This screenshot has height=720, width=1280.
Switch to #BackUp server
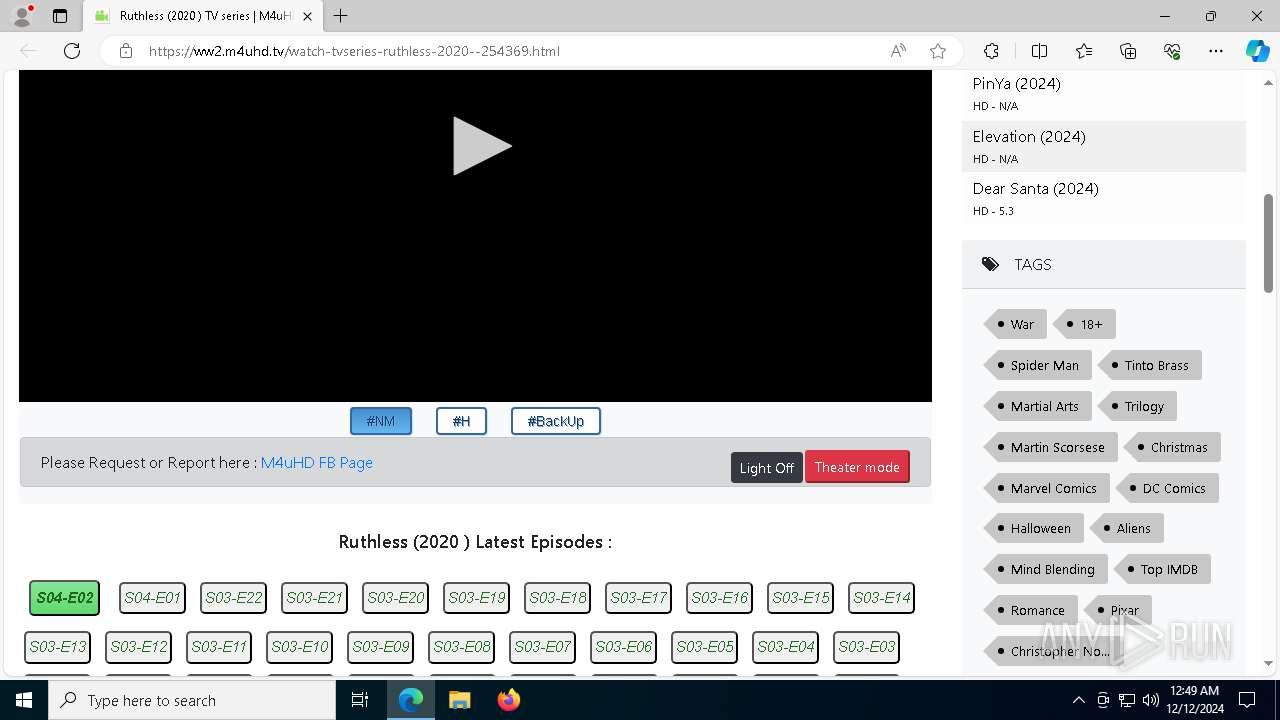pos(556,421)
